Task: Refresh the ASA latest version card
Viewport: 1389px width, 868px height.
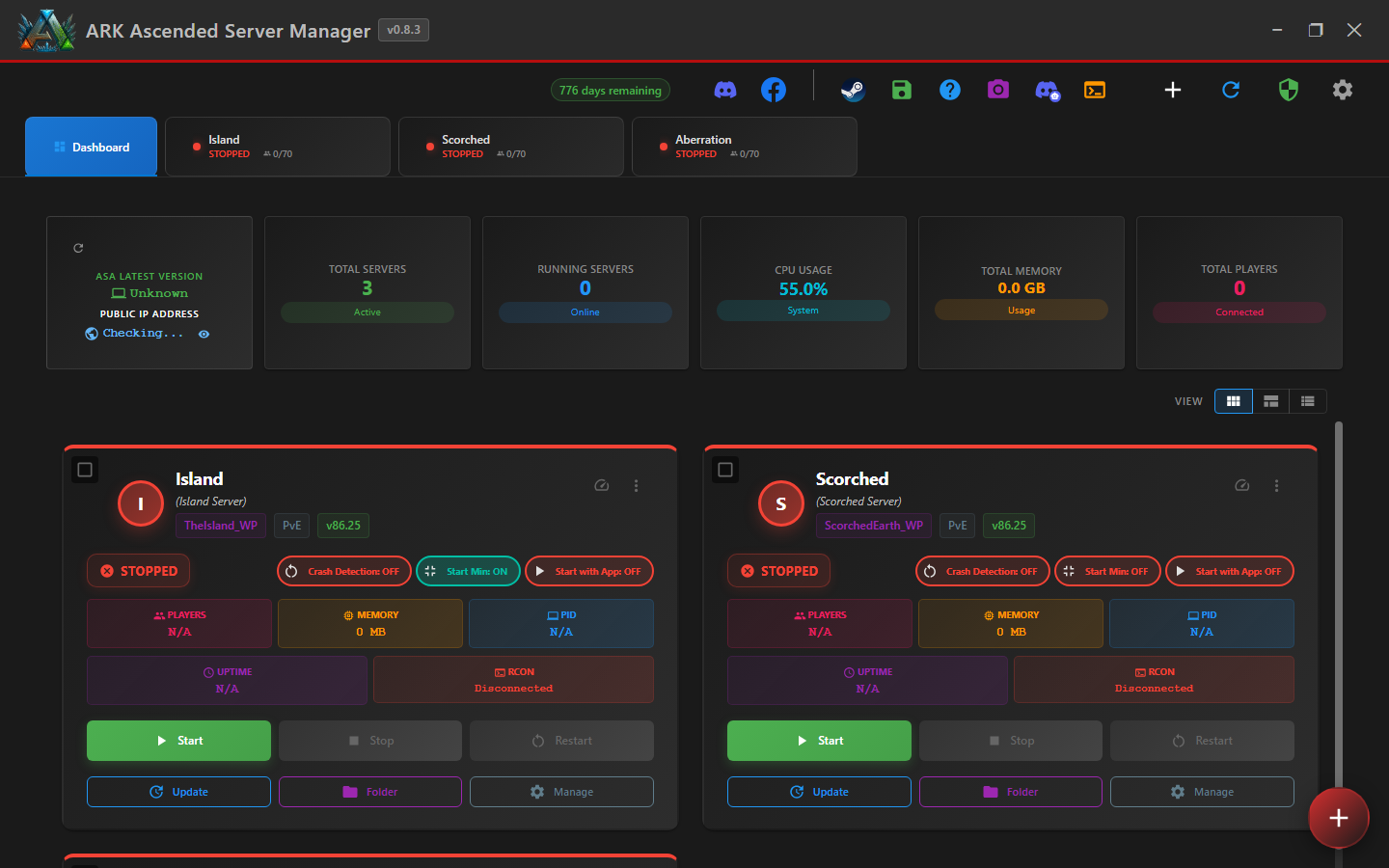Action: tap(78, 248)
